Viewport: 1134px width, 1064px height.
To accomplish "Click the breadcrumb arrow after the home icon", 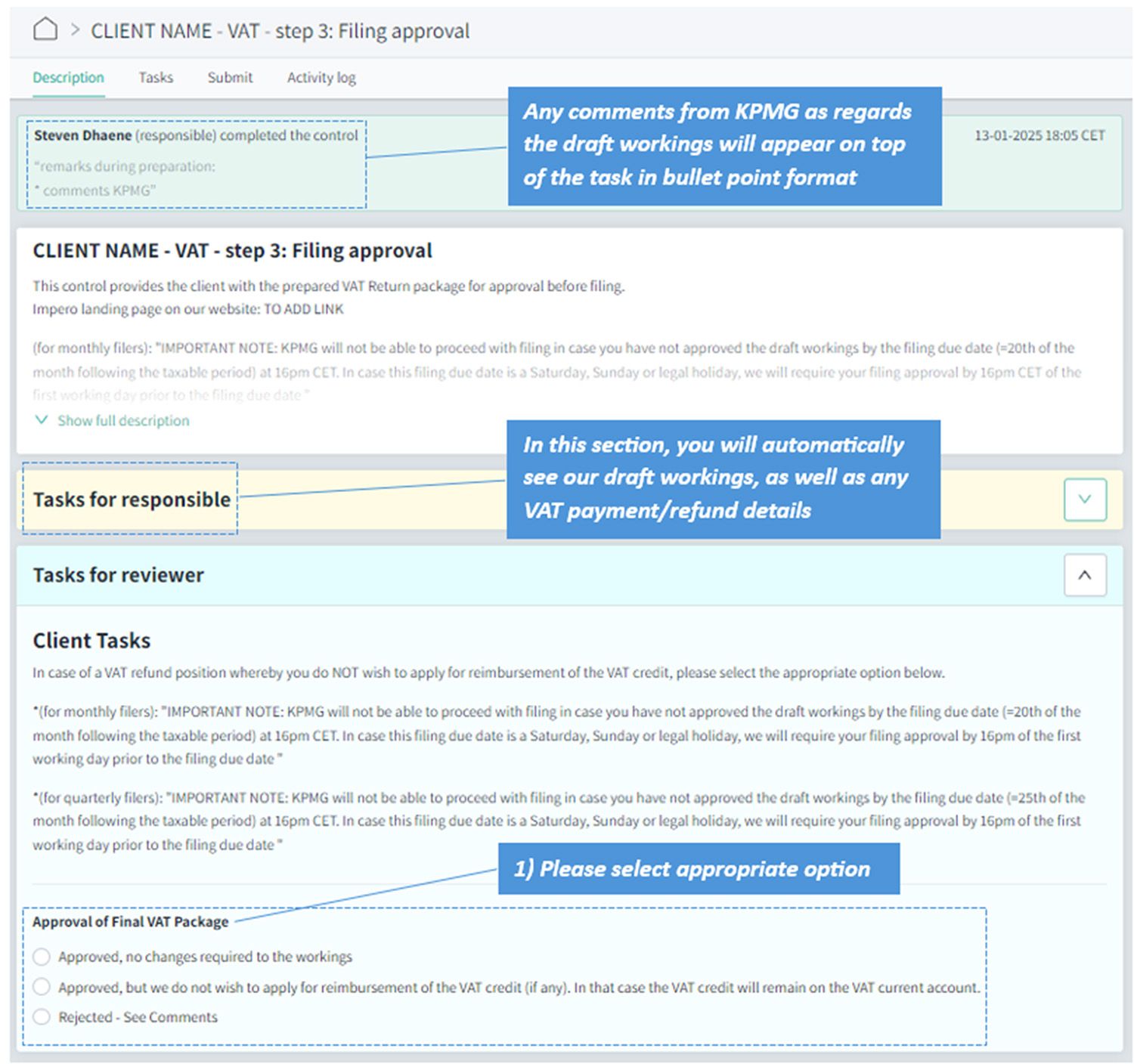I will point(75,30).
